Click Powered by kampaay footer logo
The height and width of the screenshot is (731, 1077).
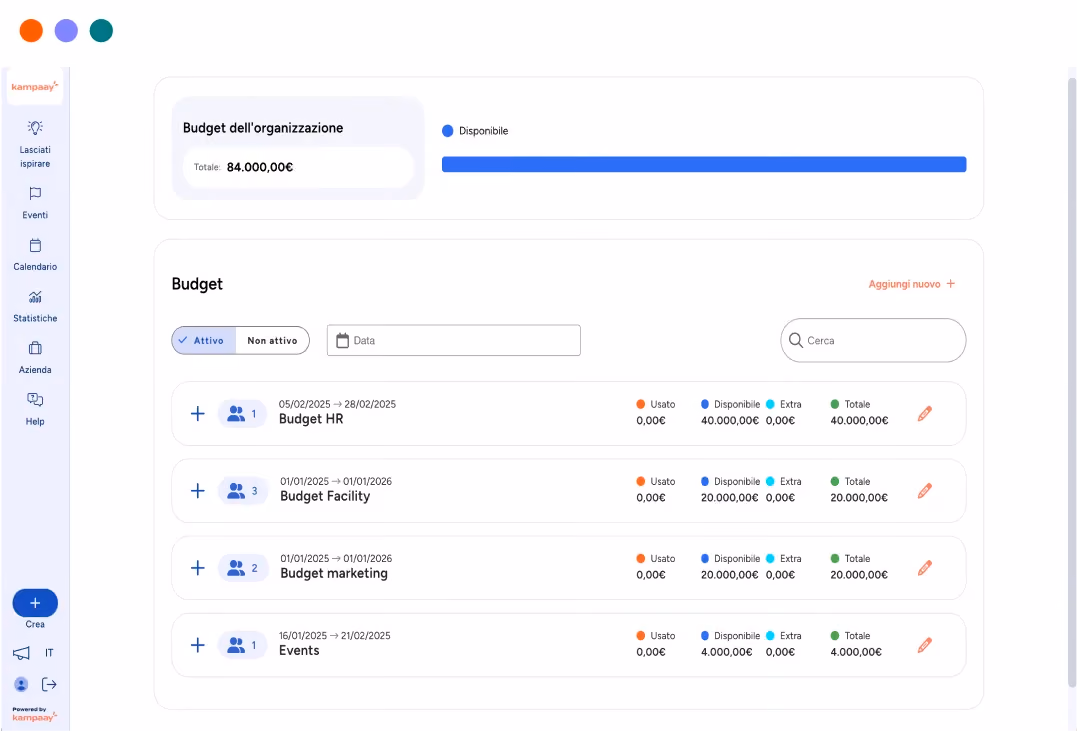point(34,715)
